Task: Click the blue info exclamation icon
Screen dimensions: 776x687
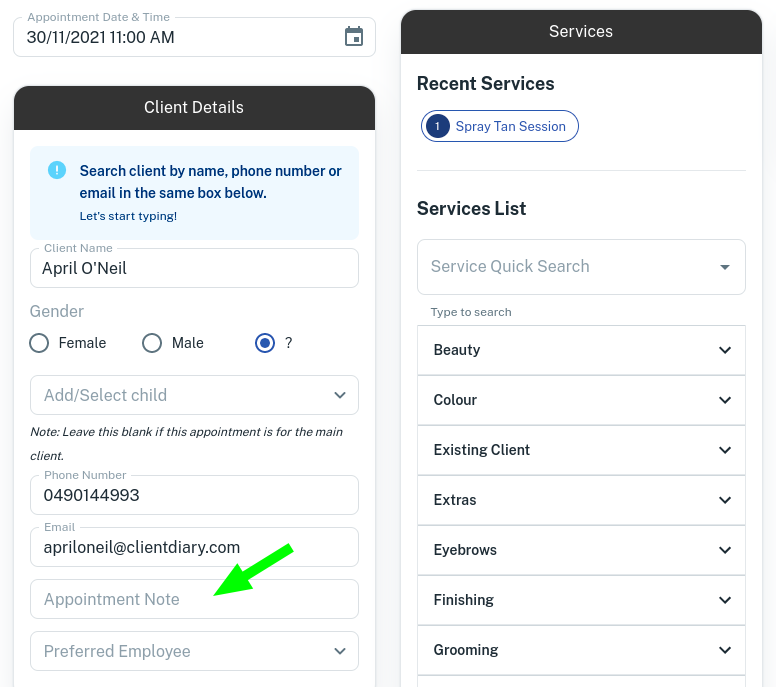Action: click(x=57, y=170)
